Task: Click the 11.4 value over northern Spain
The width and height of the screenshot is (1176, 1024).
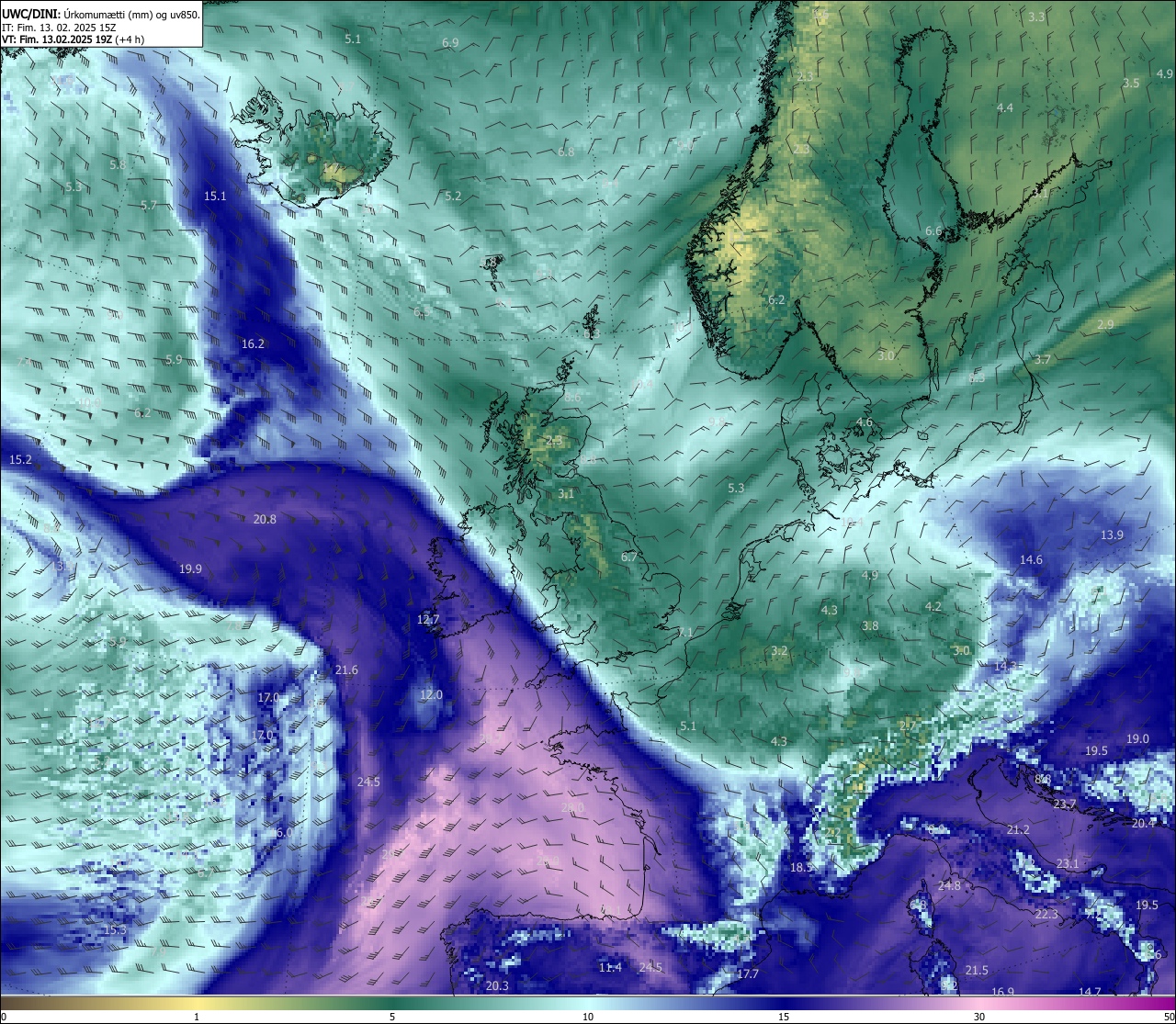Action: [610, 967]
